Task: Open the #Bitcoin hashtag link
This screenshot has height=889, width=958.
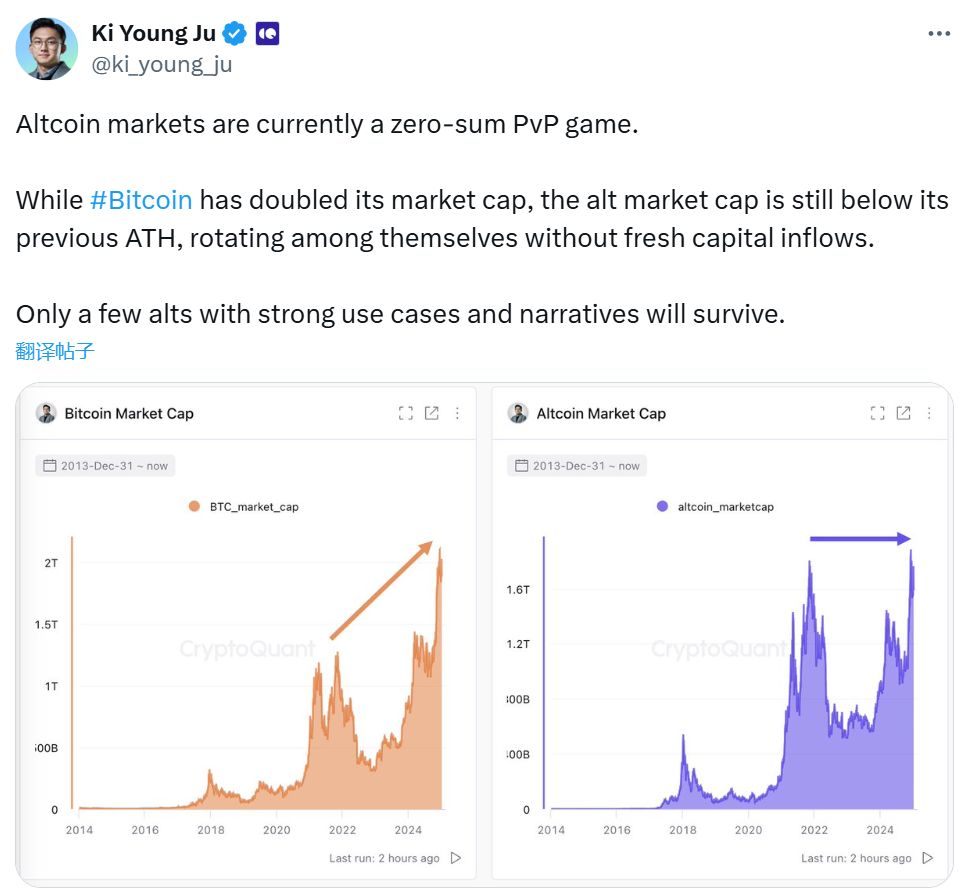Action: click(141, 199)
